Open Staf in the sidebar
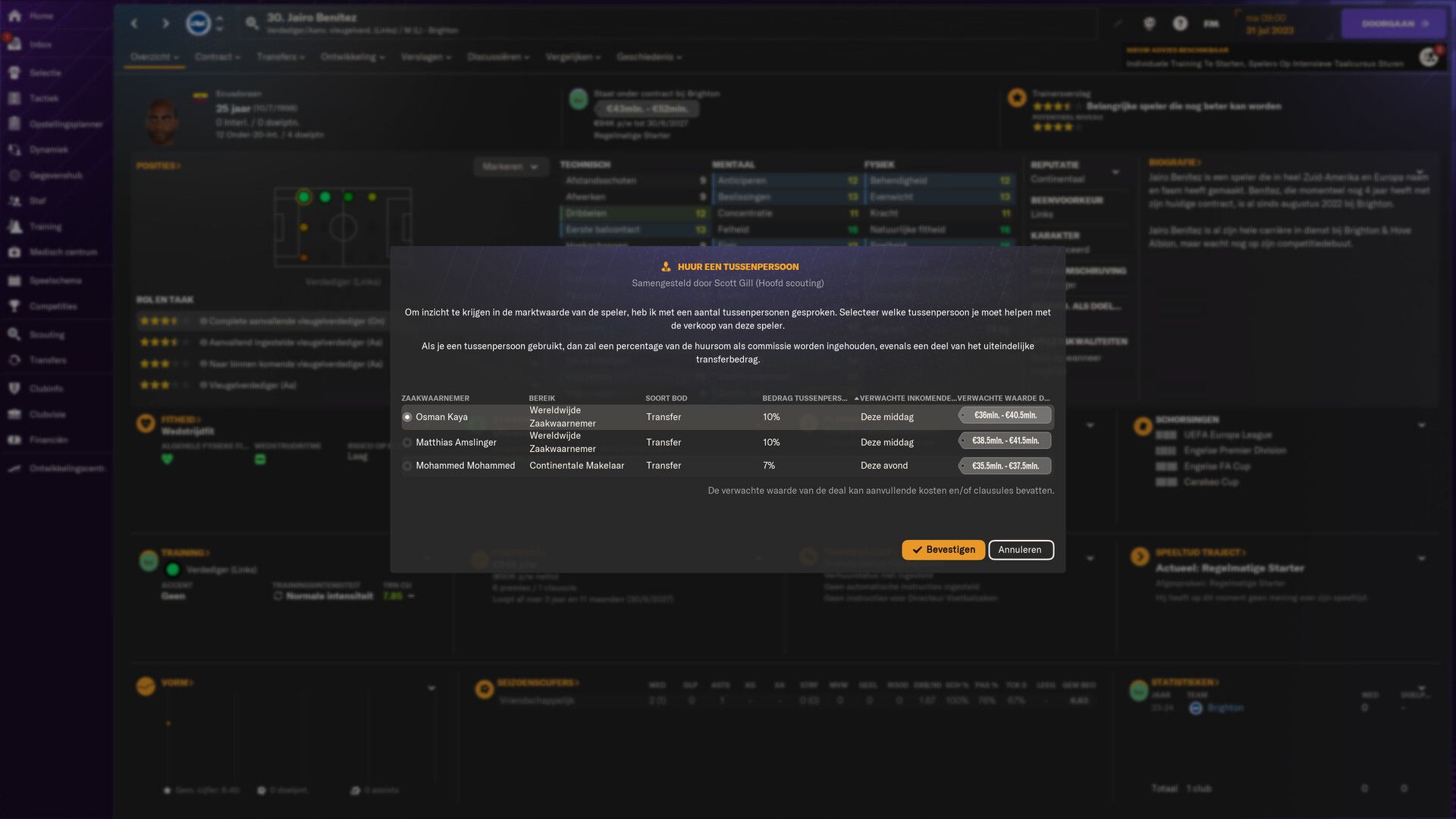This screenshot has height=819, width=1456. click(x=37, y=201)
